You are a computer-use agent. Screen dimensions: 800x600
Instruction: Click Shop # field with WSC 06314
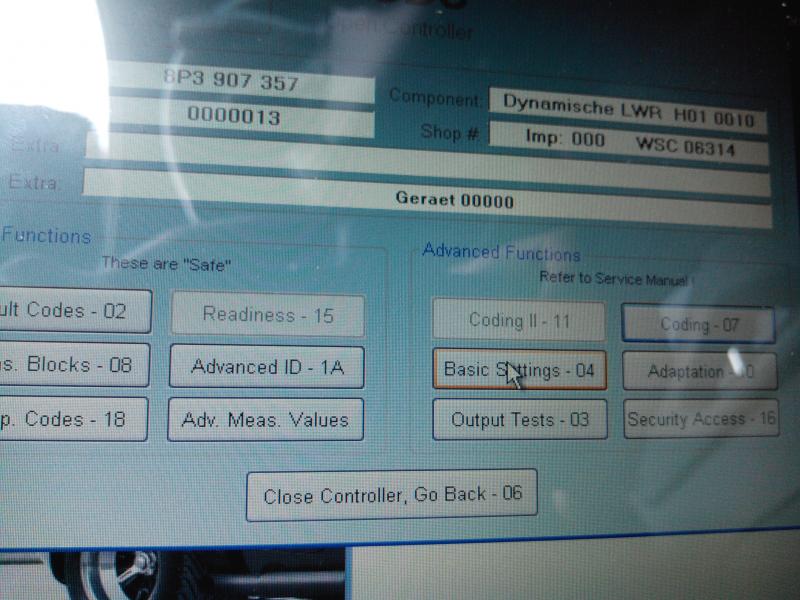coord(629,142)
